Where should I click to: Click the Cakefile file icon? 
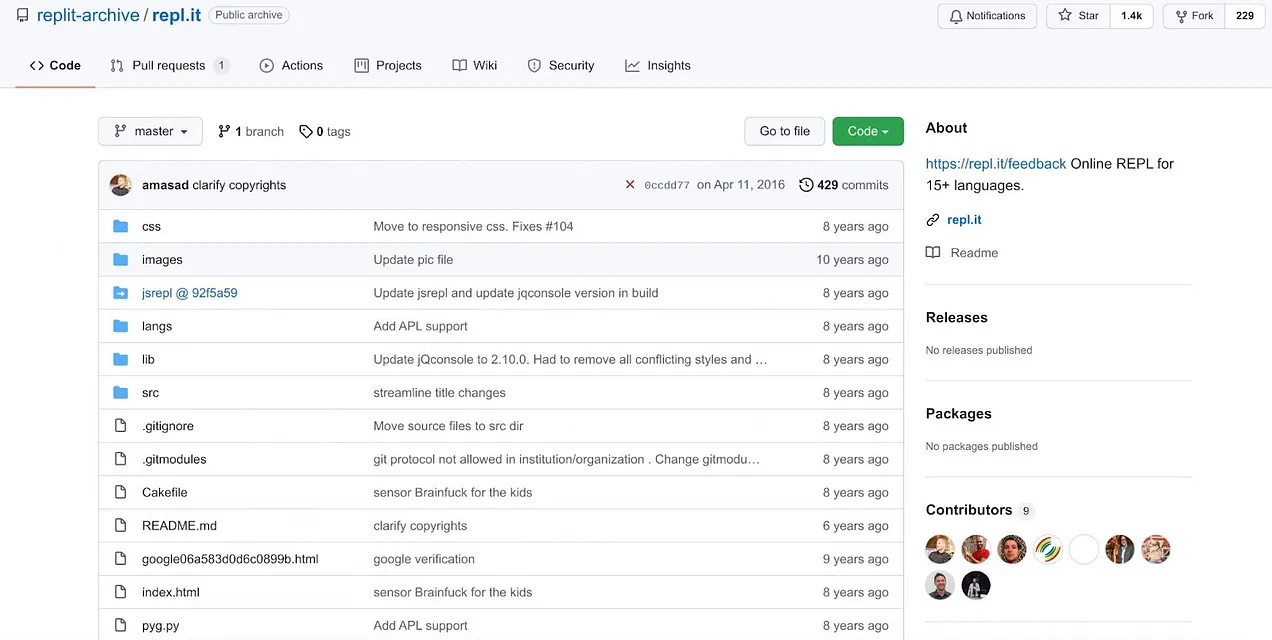pyautogui.click(x=121, y=492)
